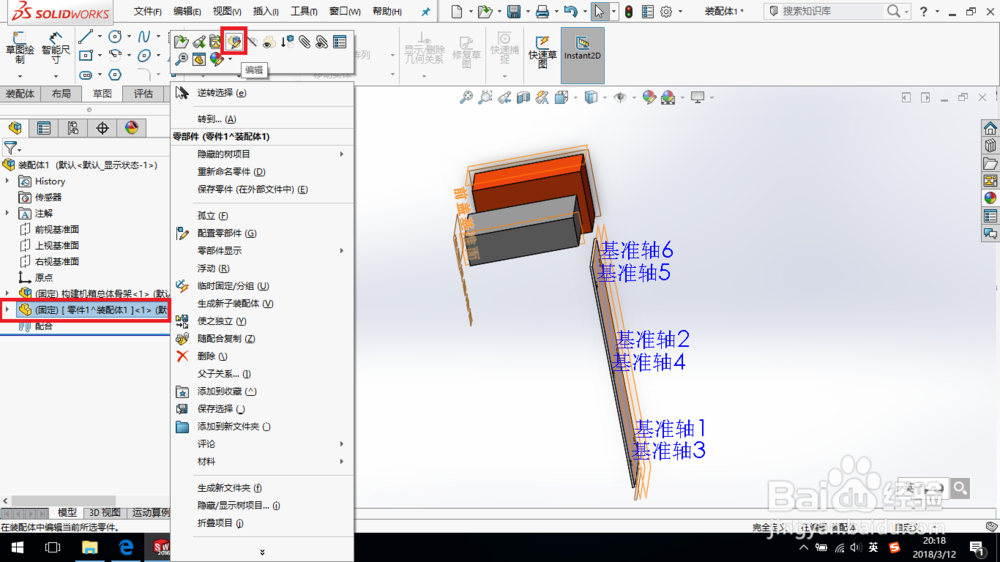Select 前视基准面 in the feature tree
This screenshot has width=1000, height=562.
tap(57, 230)
